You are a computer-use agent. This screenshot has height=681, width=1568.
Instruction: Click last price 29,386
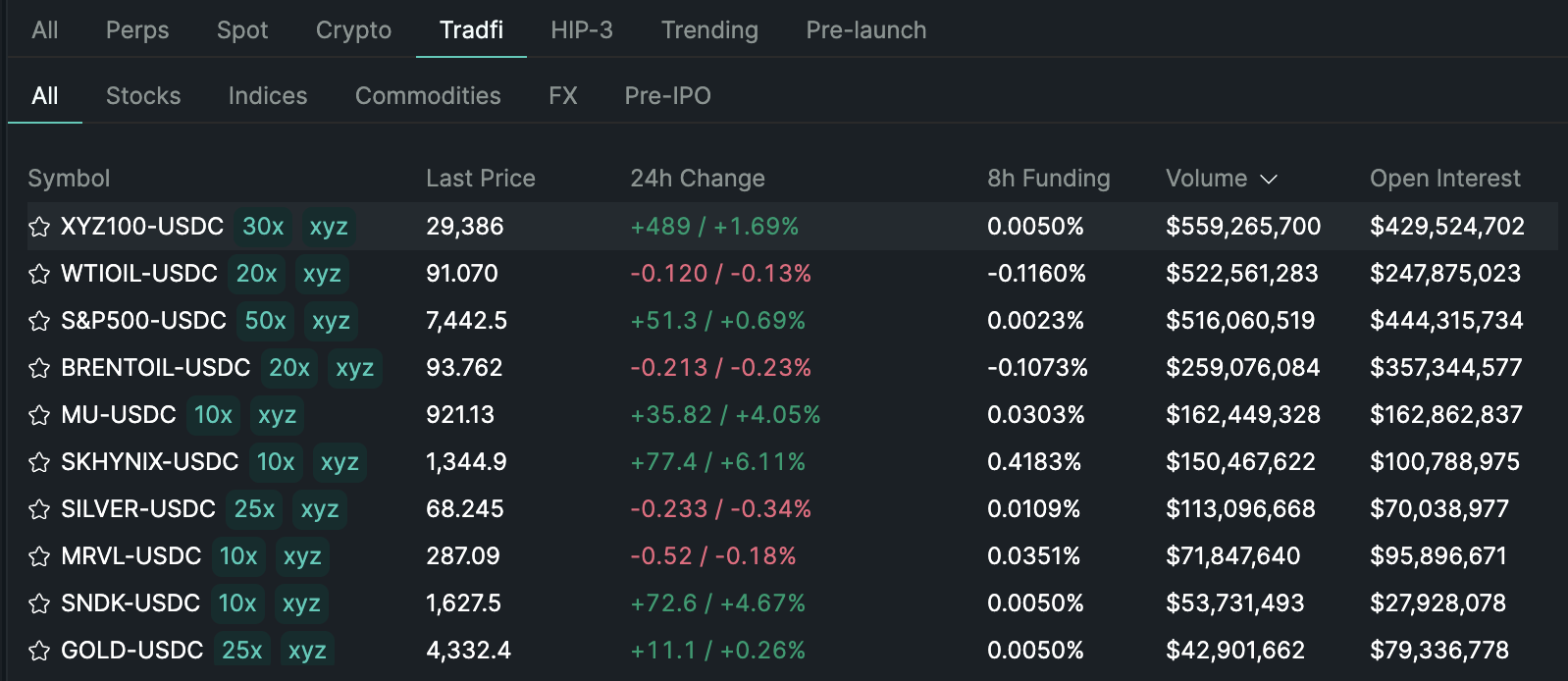[465, 227]
